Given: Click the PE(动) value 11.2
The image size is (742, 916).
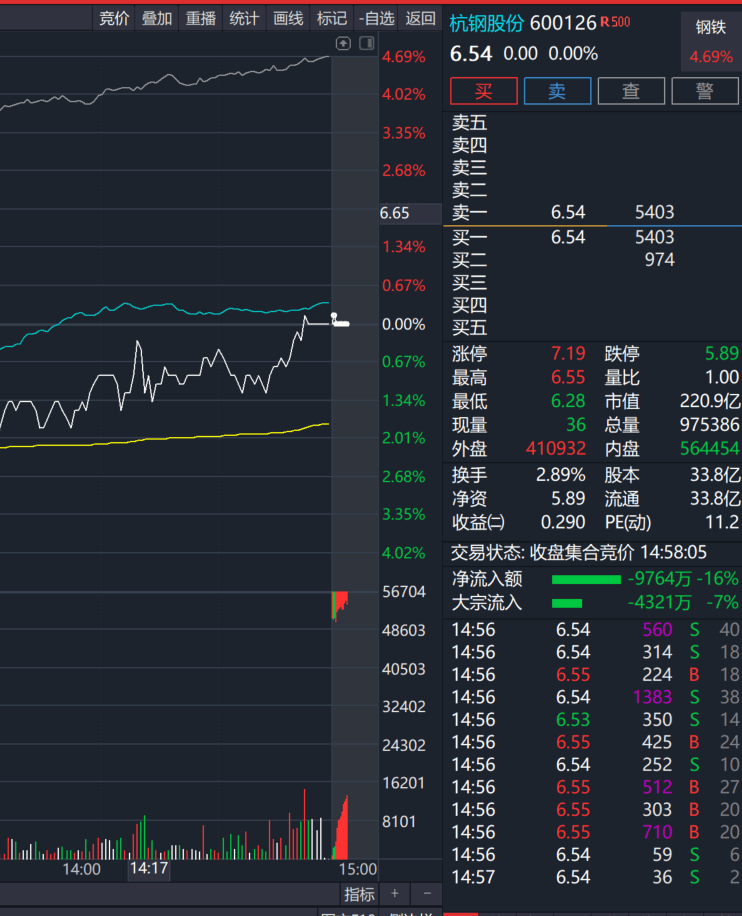Looking at the screenshot, I should coord(722,522).
